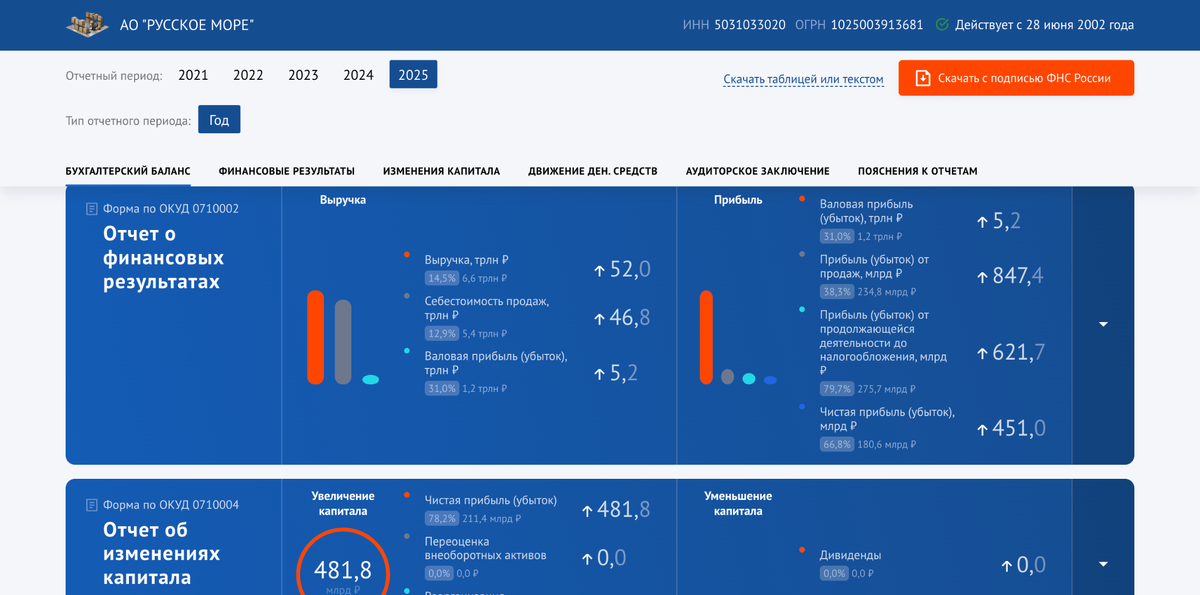The image size is (1200, 595).
Task: Select period type Год
Action: click(x=219, y=120)
